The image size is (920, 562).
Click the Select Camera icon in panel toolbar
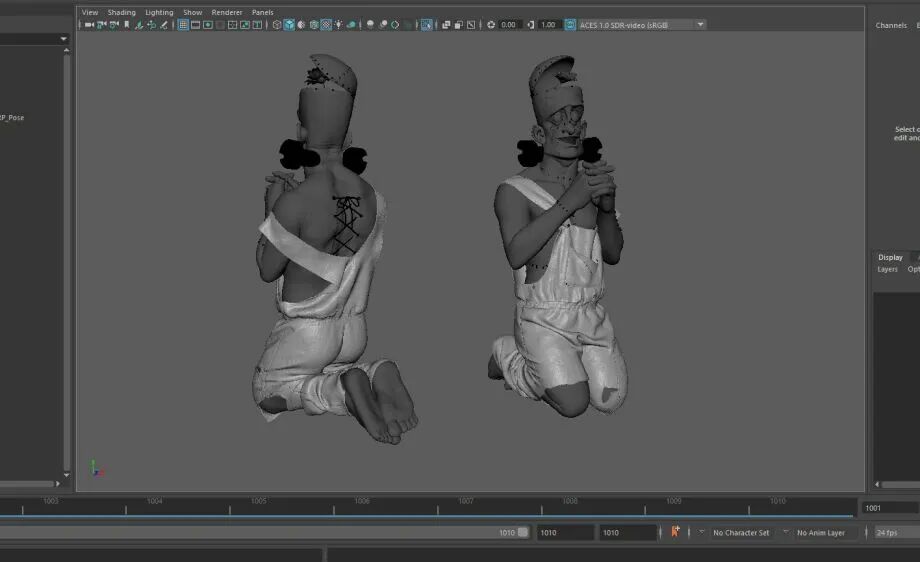pos(88,24)
